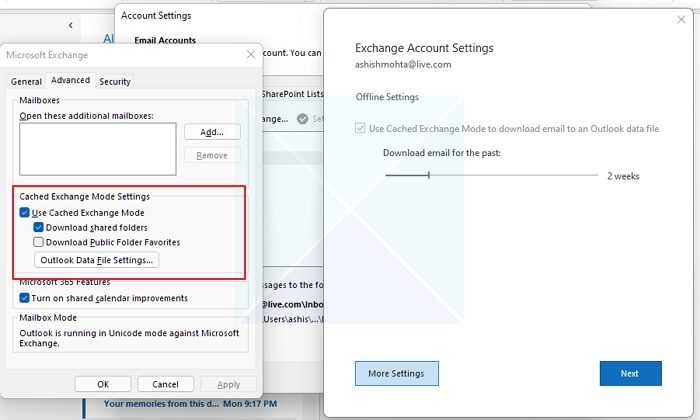700x420 pixels.
Task: Close the Microsoft Exchange dialog
Action: coord(251,54)
